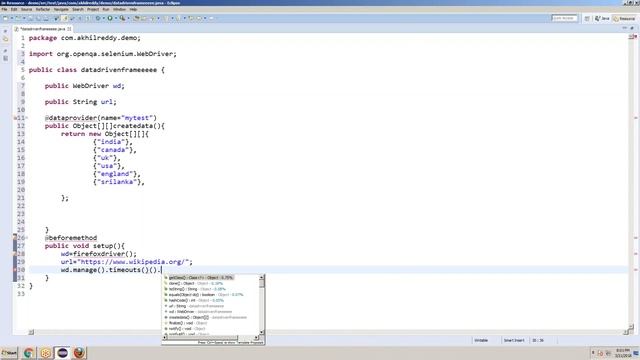Open the Source menu

coord(26,9)
